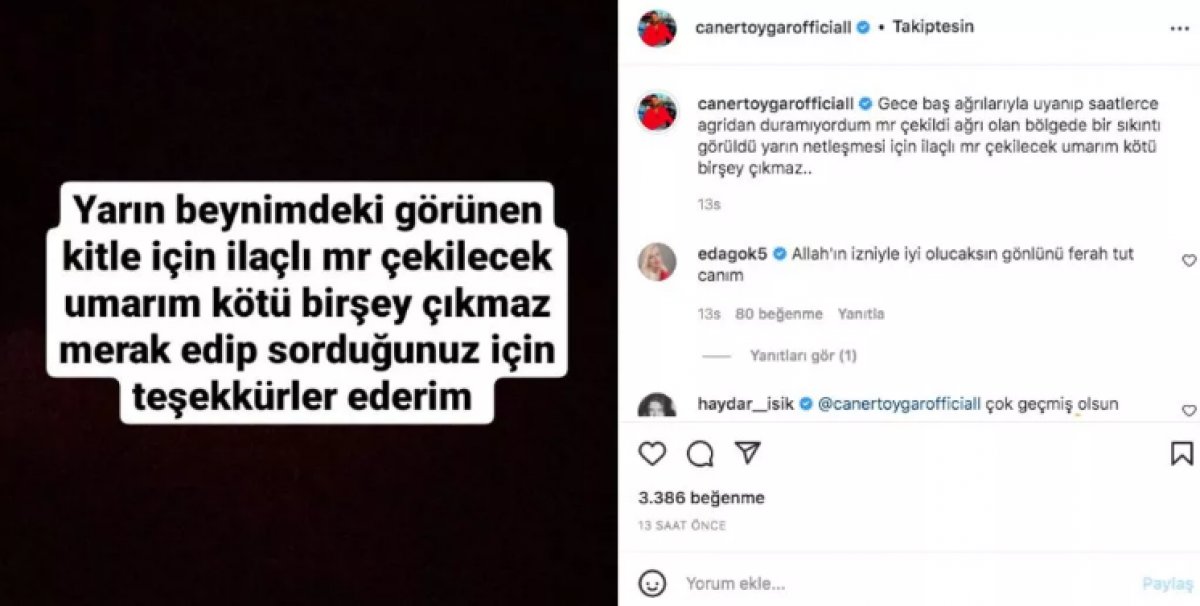Like edagok5's comment with the heart

[1189, 261]
